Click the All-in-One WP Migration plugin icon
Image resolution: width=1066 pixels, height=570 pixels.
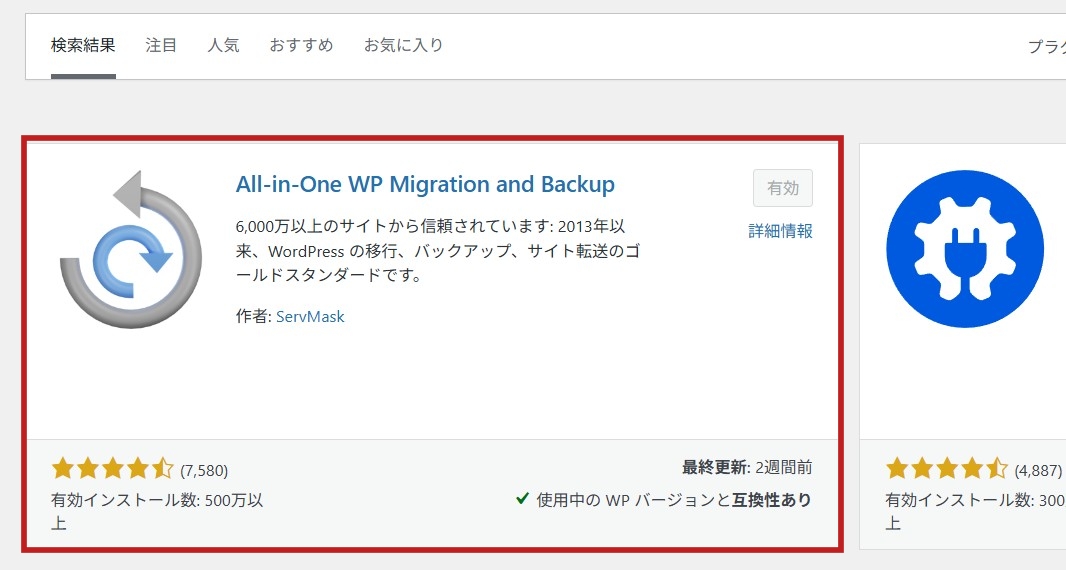tap(130, 250)
